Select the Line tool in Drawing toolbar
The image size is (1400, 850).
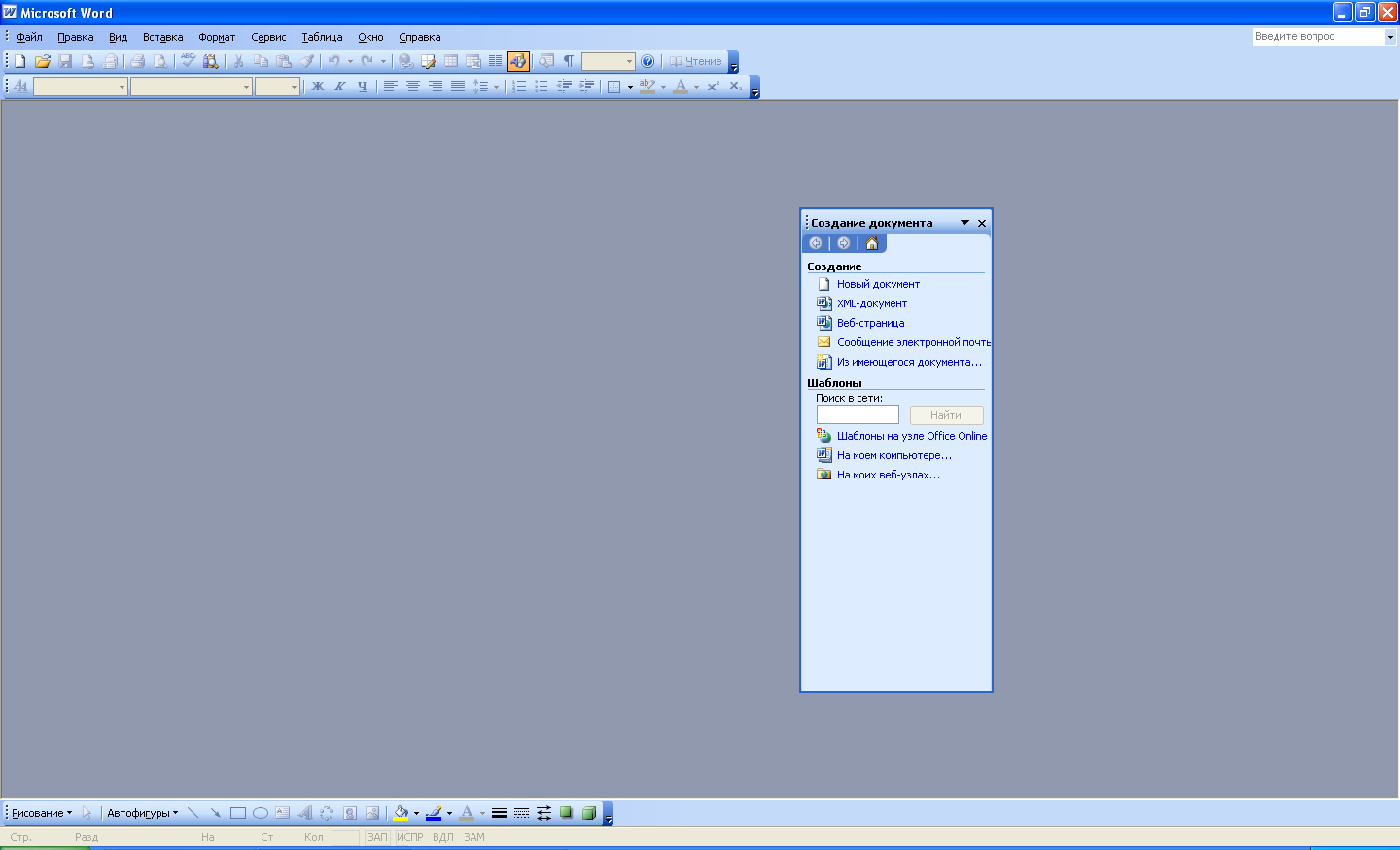coord(192,813)
